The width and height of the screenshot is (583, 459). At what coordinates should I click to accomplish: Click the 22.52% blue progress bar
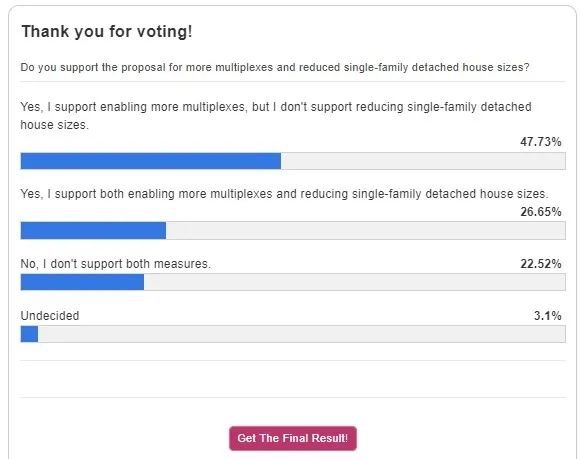pos(82,282)
